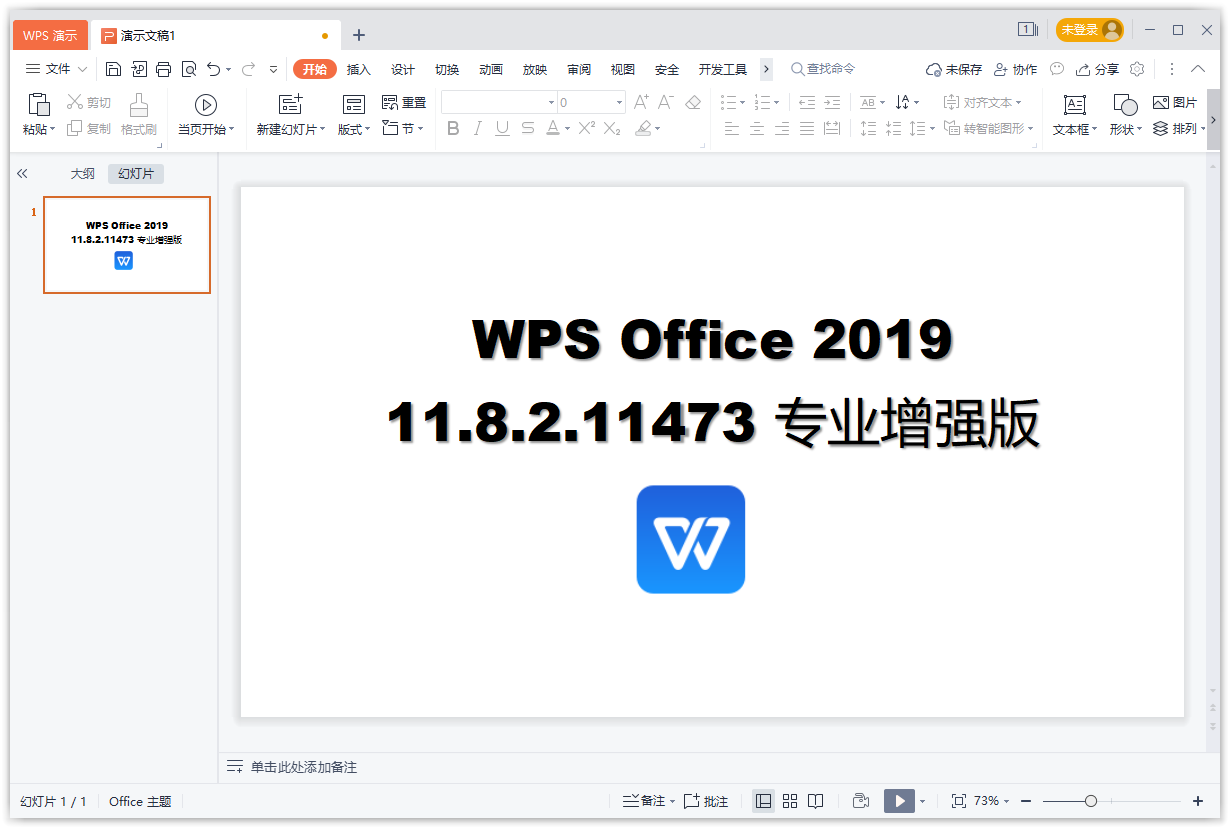The image size is (1230, 828).
Task: Click the Save icon in quick access toolbar
Action: coord(113,69)
